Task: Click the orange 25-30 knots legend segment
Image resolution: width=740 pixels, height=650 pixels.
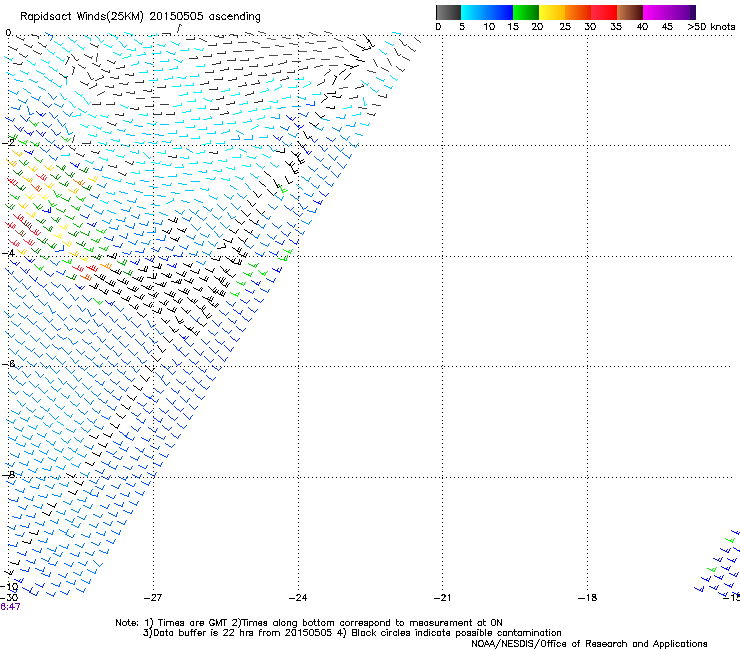Action: (x=578, y=12)
